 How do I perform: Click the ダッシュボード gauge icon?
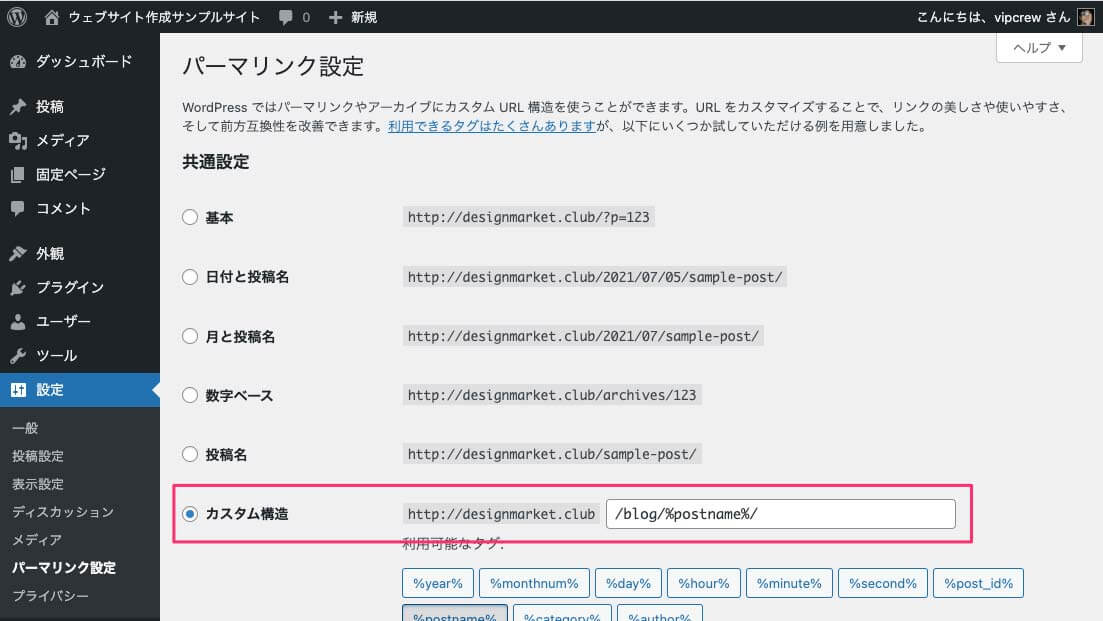click(x=18, y=62)
